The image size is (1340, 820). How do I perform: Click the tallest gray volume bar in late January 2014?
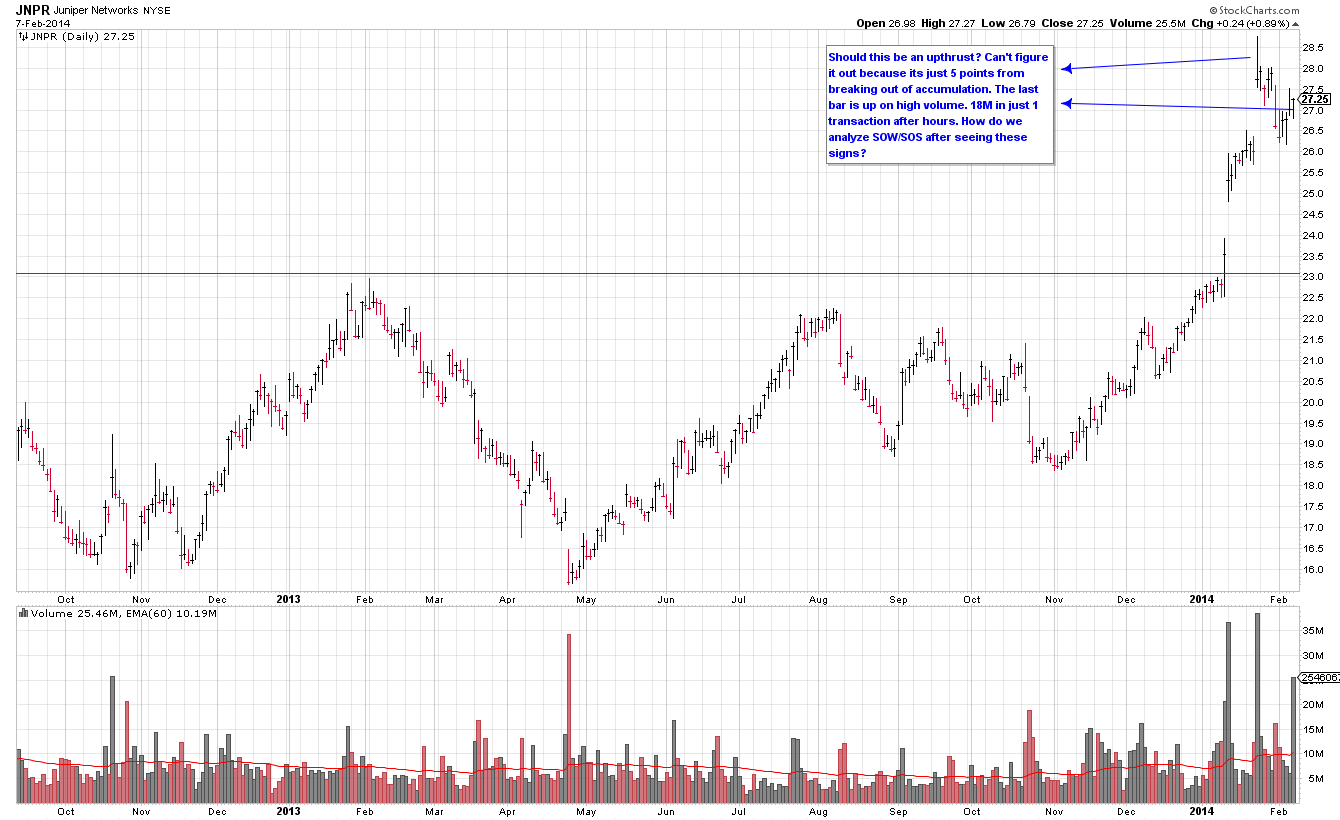pyautogui.click(x=1257, y=708)
